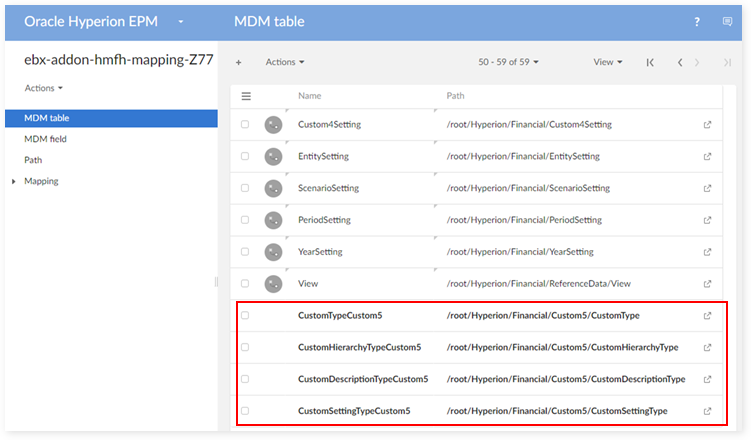The width and height of the screenshot is (751, 440).
Task: Click the grey status icon for Custom4Setting
Action: [x=273, y=125]
